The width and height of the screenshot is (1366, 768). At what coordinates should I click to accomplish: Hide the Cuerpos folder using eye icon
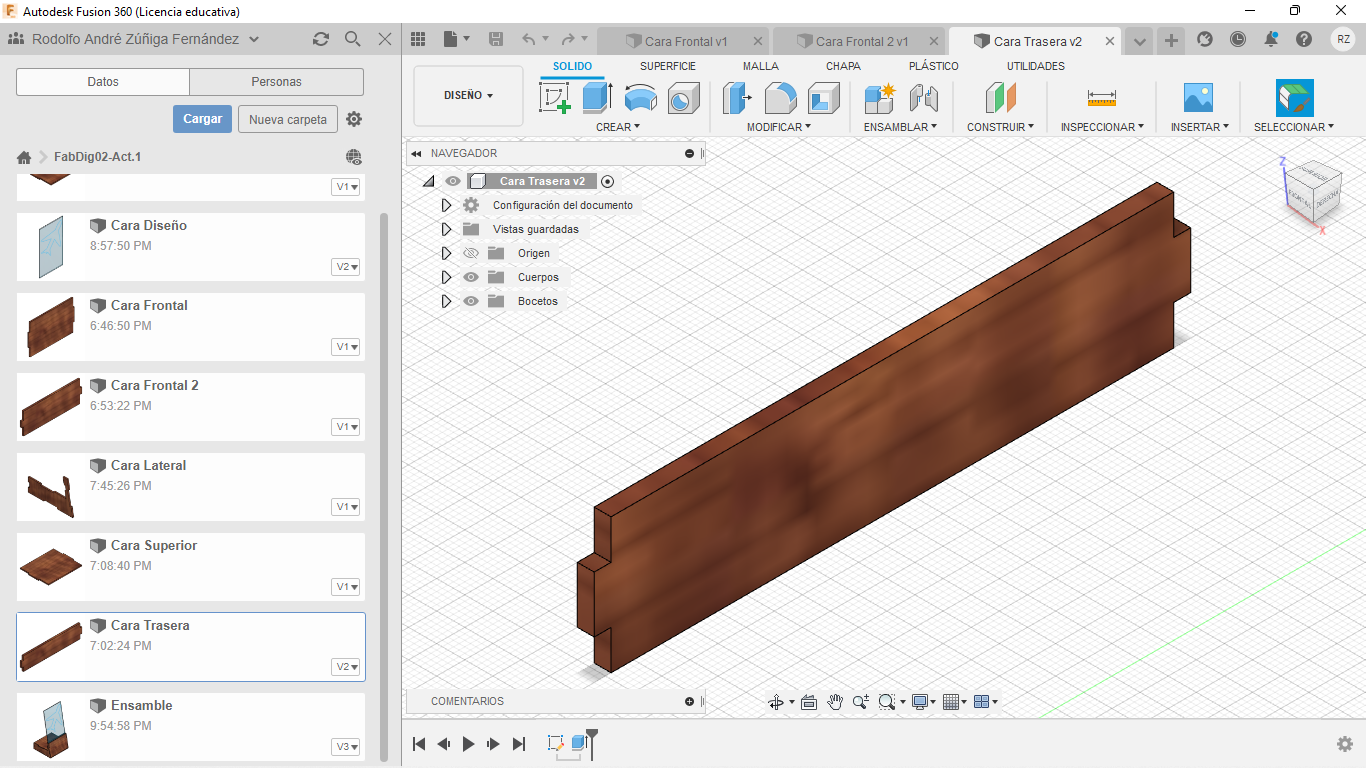click(471, 277)
